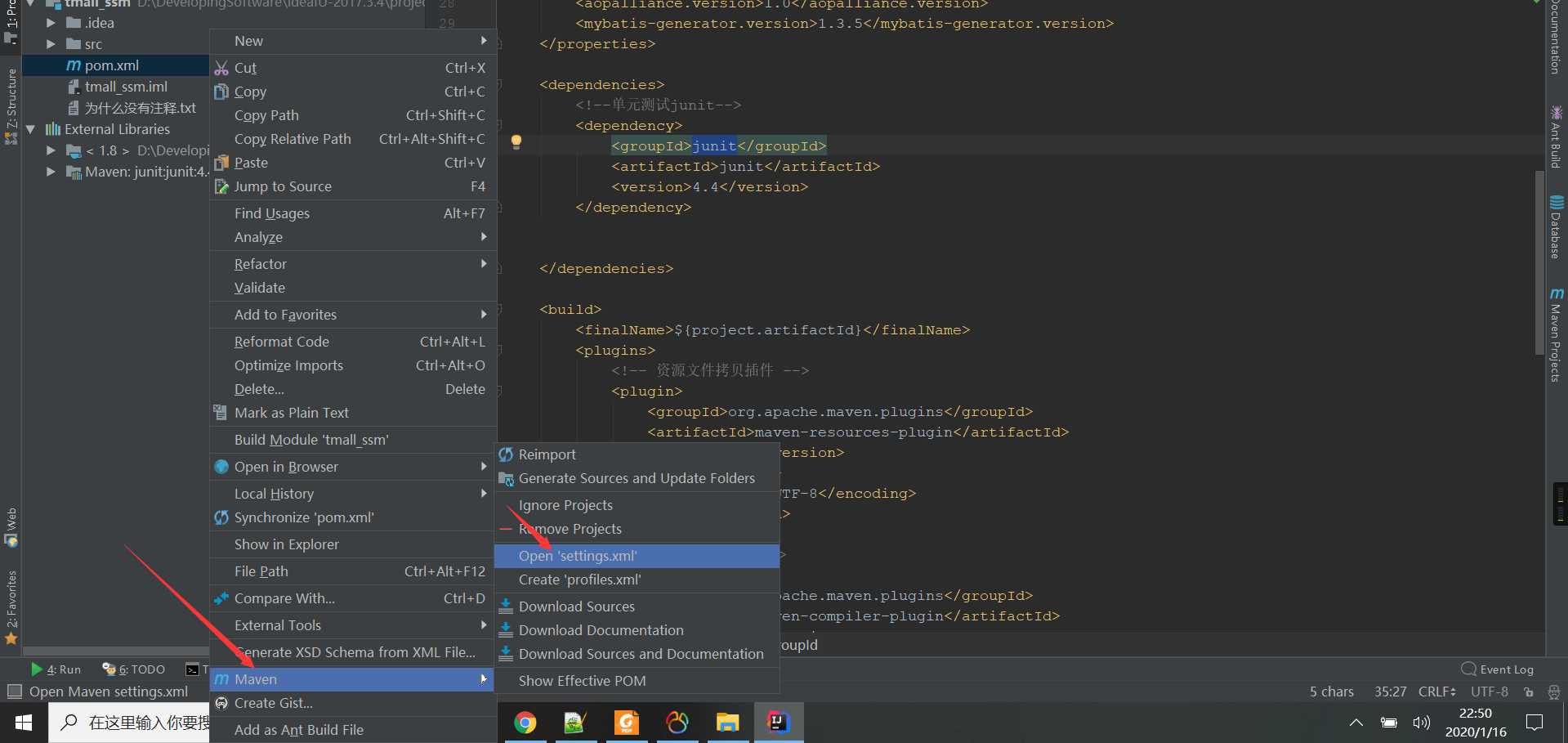1568x743 pixels.
Task: Click the Download Documentation arrow icon
Action: [506, 630]
